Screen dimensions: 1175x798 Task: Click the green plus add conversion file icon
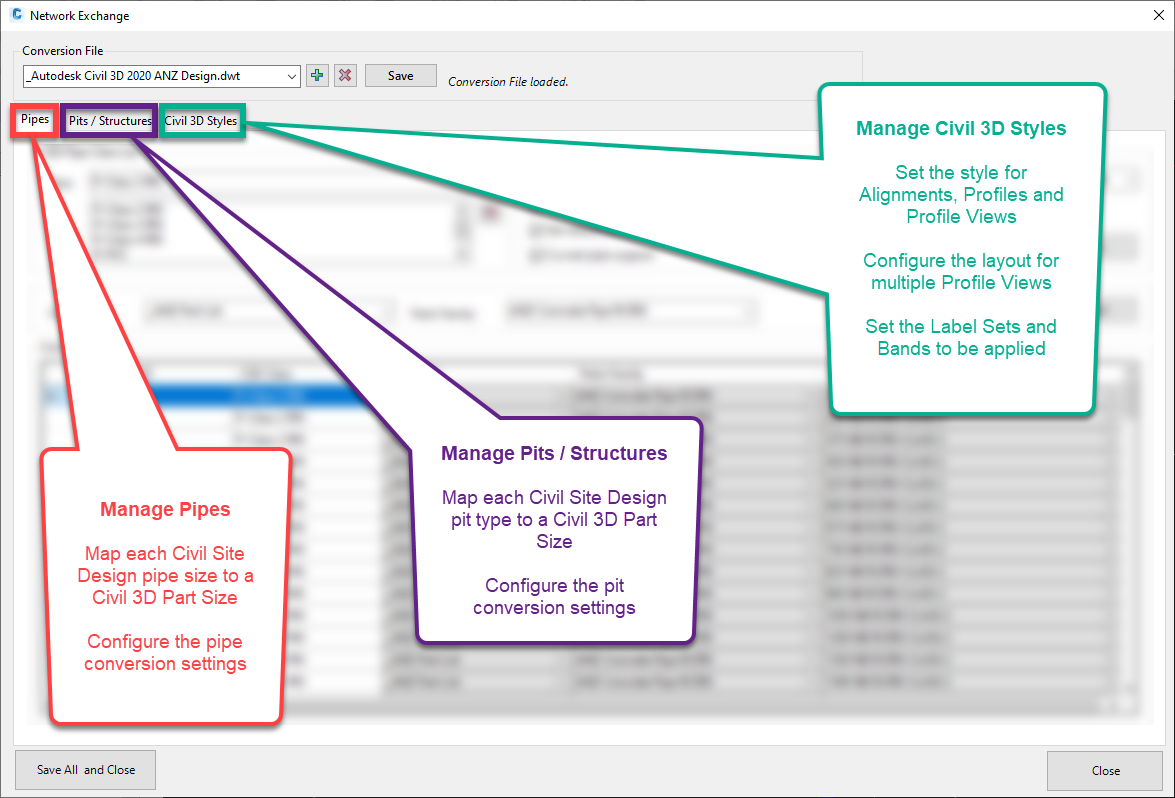click(x=317, y=76)
